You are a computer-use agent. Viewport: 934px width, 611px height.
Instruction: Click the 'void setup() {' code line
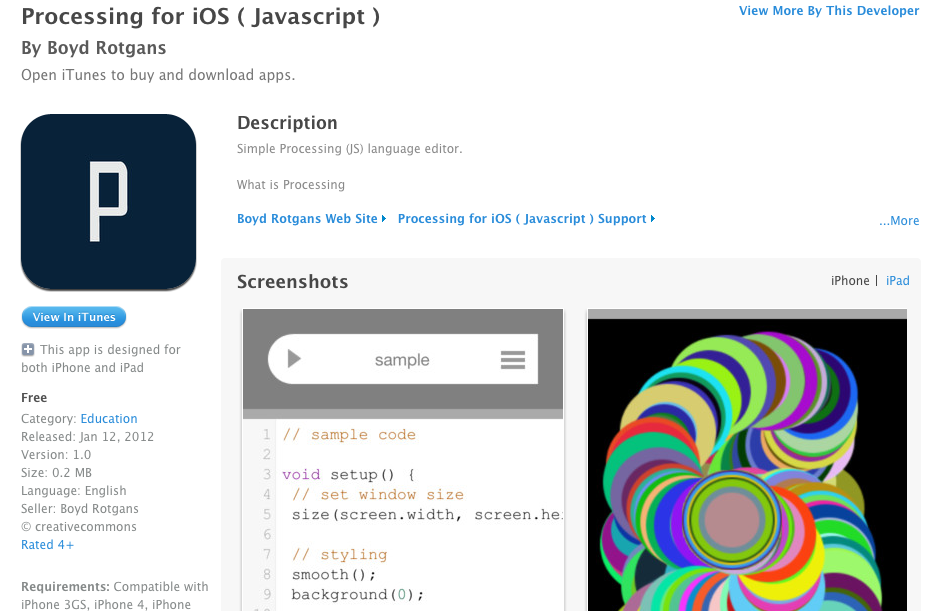pyautogui.click(x=348, y=475)
